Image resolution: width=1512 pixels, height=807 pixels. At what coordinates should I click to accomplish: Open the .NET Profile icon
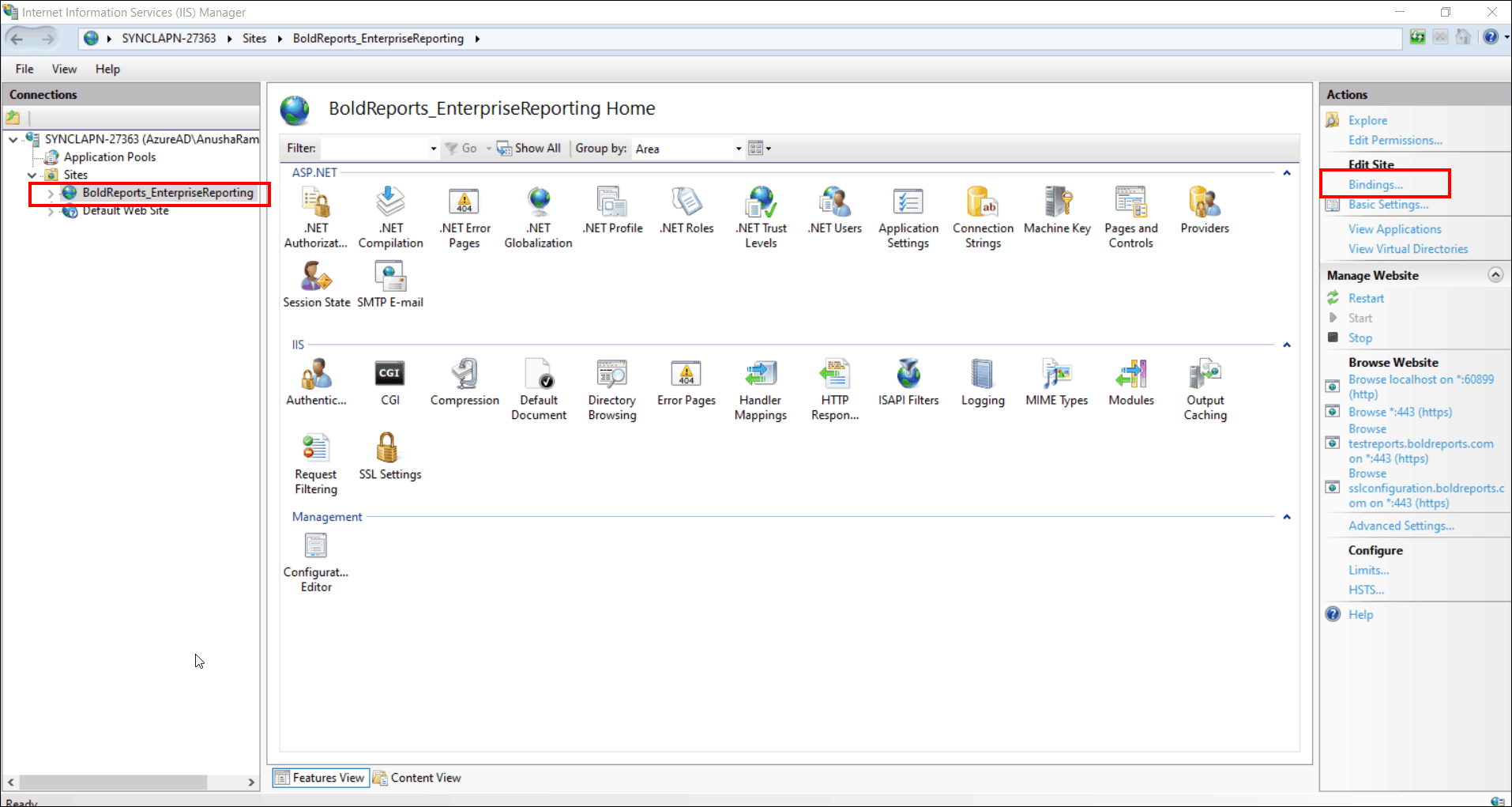[x=612, y=210]
